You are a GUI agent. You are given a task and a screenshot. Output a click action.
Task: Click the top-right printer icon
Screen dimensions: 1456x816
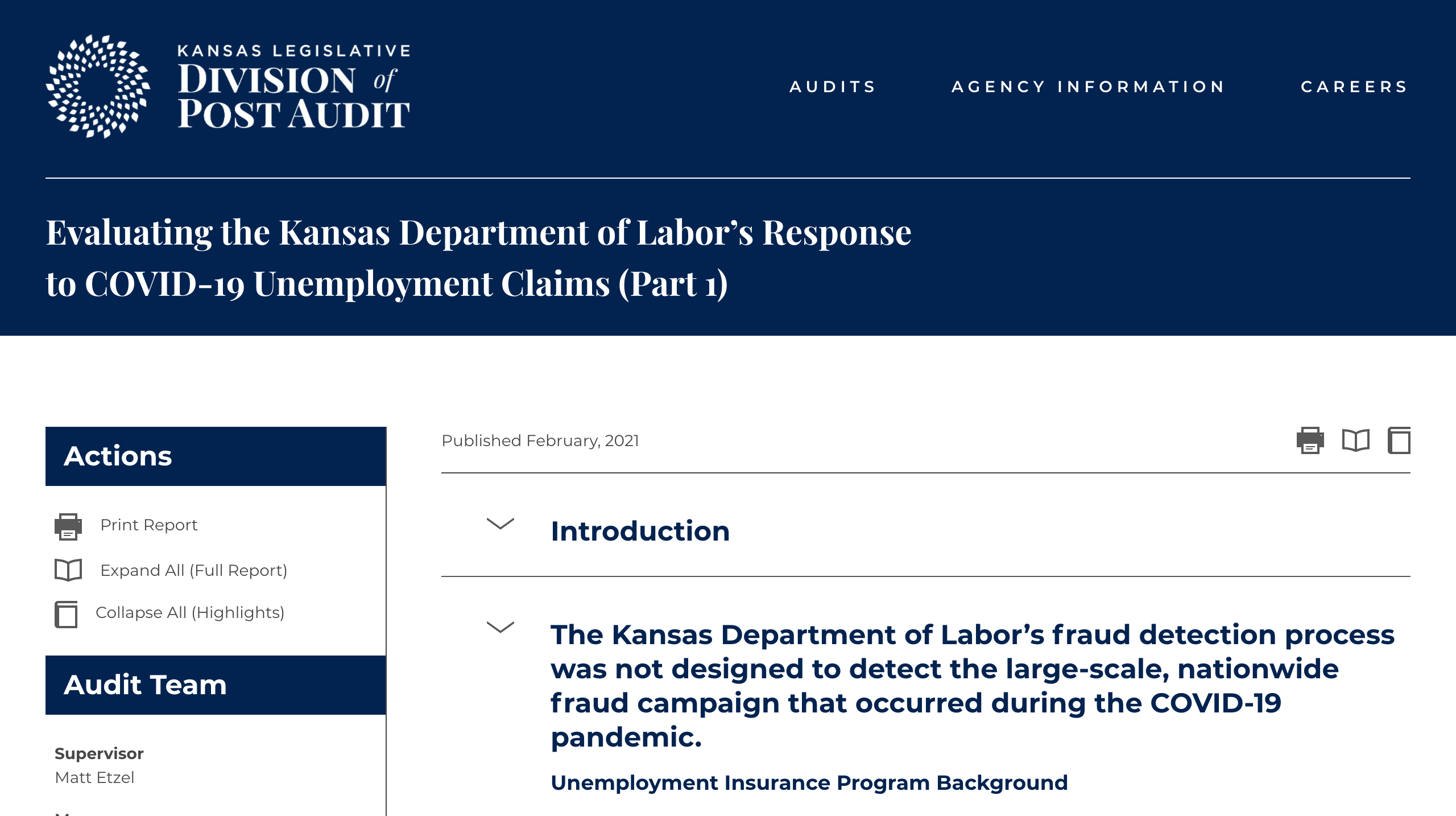click(1310, 440)
